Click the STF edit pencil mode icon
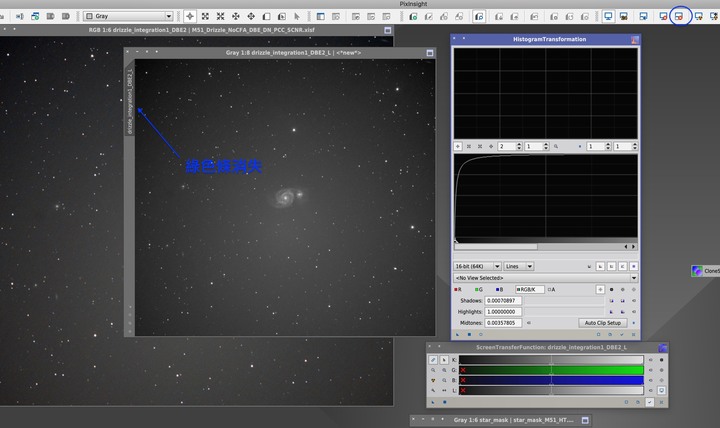720x428 pixels. (x=433, y=360)
